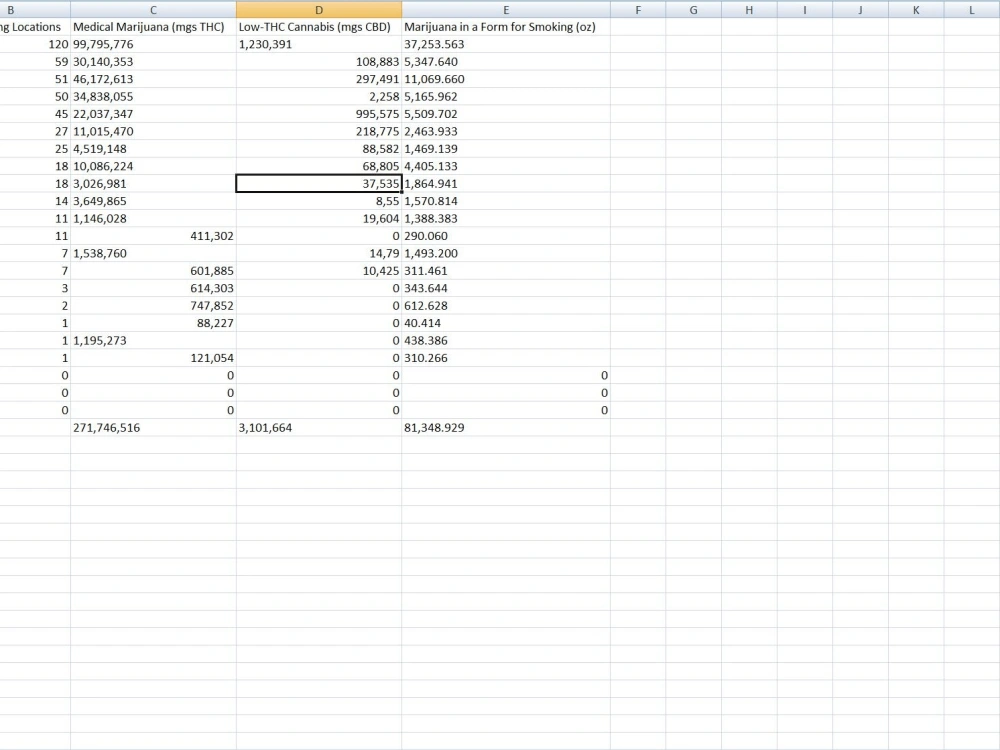The width and height of the screenshot is (1000, 750).
Task: Click 'Marijuana in a Form for Smoking (oz)' cell
Action: click(506, 27)
